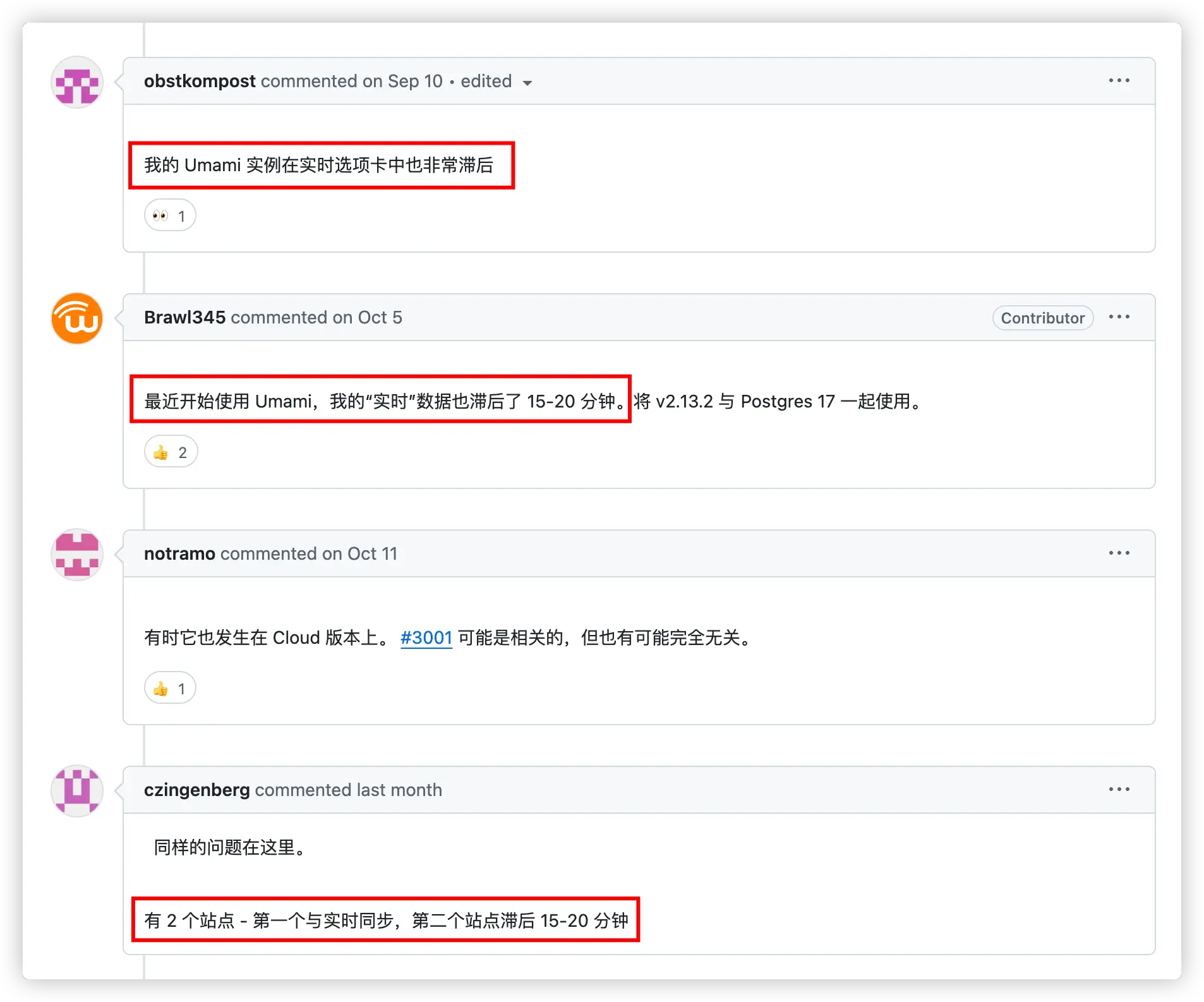This screenshot has width=1204, height=1002.
Task: Open options menu on notramo's comment
Action: point(1119,553)
